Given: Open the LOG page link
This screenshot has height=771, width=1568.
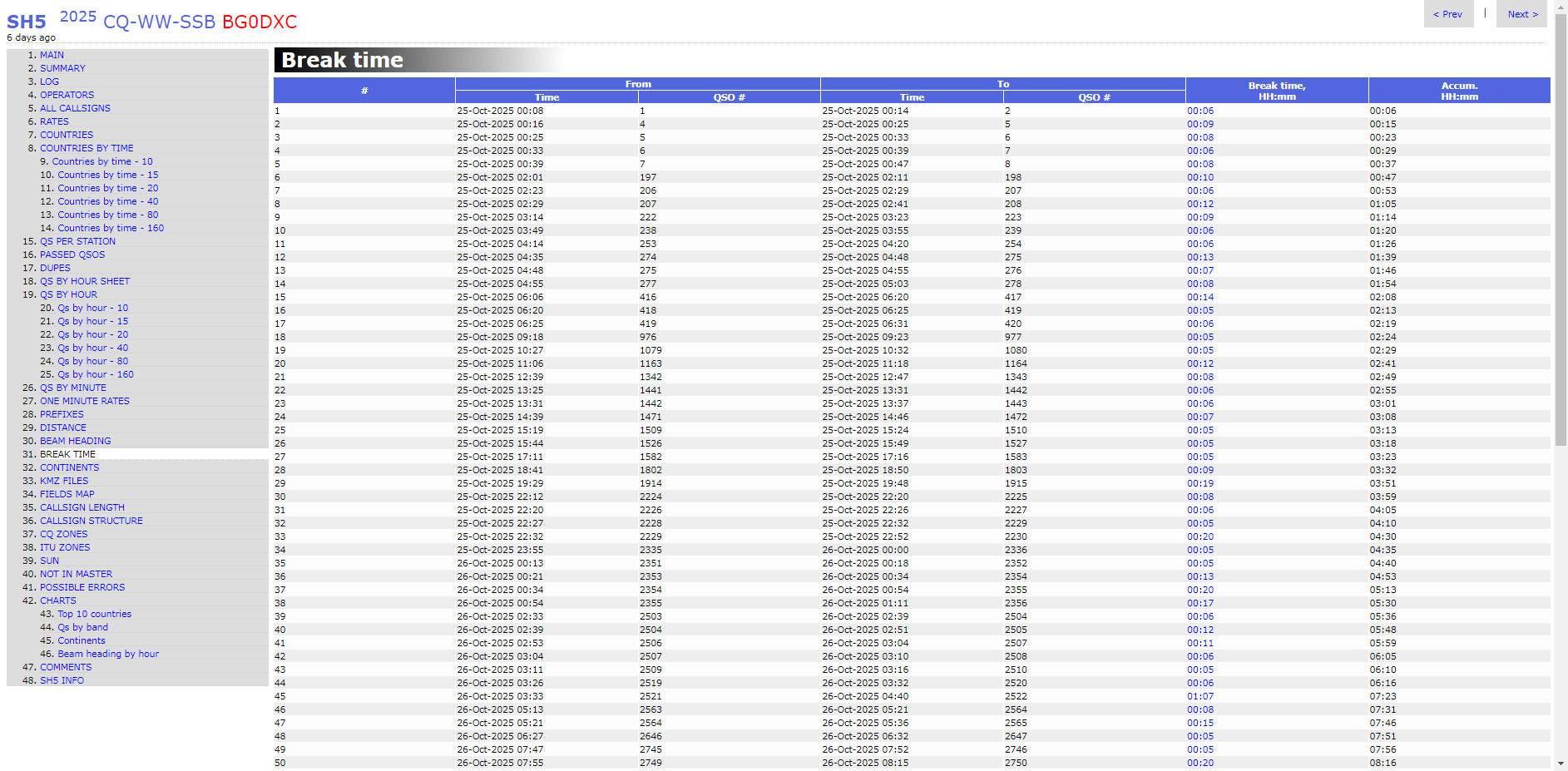Looking at the screenshot, I should click(49, 82).
